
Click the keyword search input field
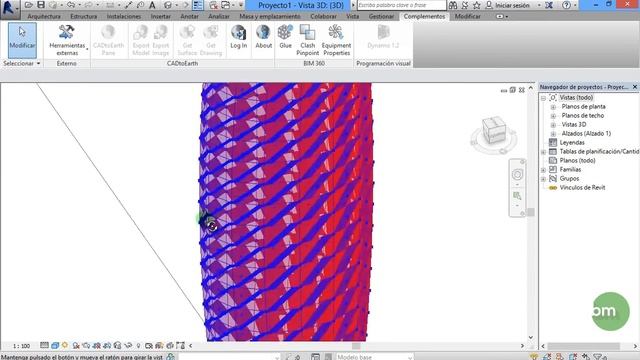[x=402, y=5]
